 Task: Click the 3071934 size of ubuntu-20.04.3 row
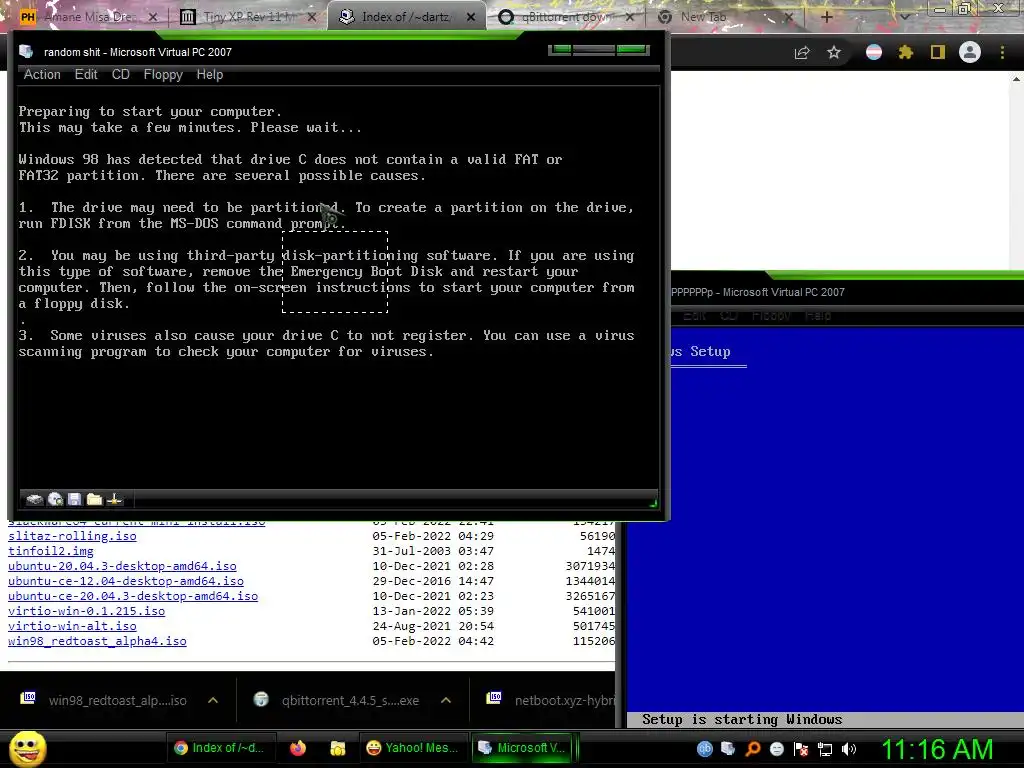click(590, 566)
